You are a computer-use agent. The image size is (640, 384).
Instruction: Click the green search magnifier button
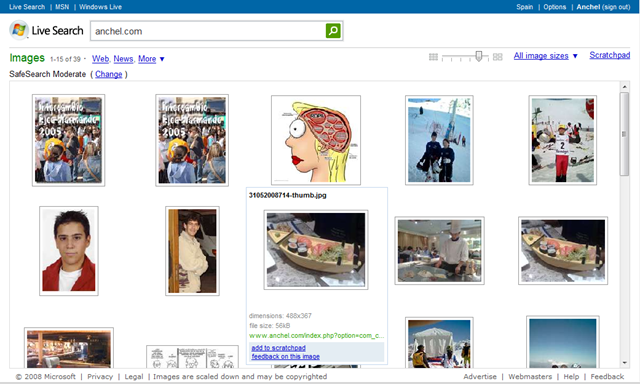(333, 31)
